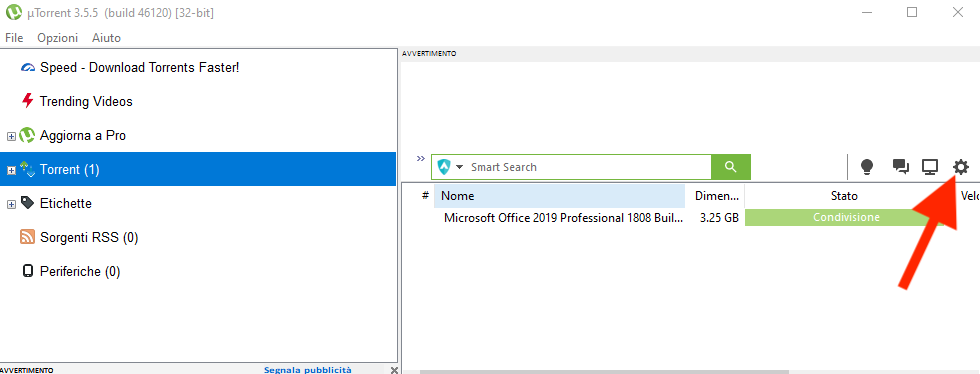
Task: Open the Aiuto menu
Action: coord(106,38)
